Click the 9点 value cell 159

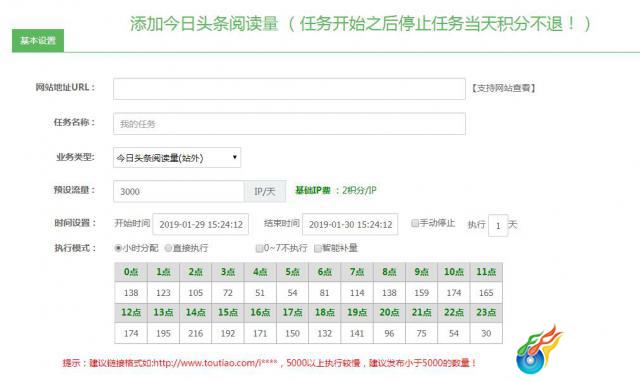pos(422,293)
